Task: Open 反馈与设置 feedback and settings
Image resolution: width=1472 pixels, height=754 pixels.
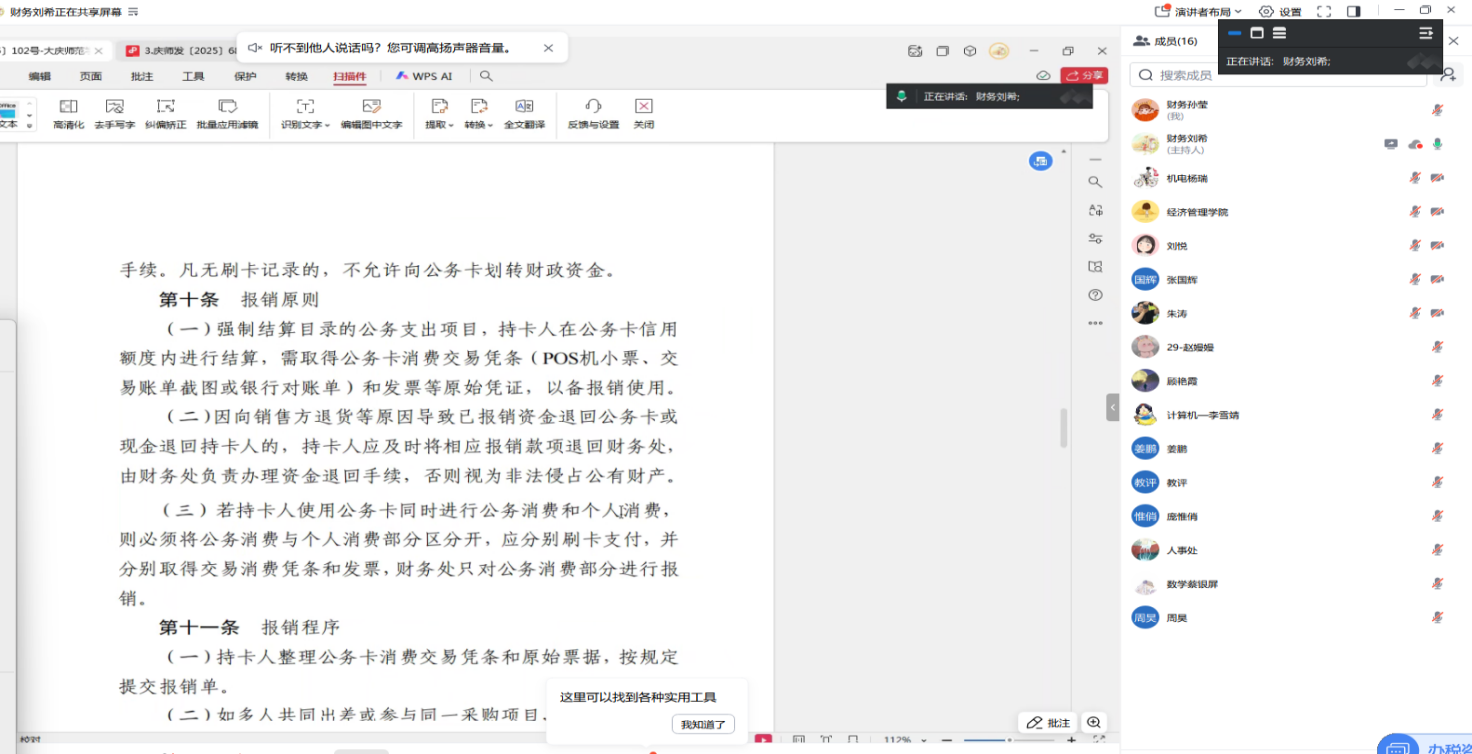Action: coord(593,113)
